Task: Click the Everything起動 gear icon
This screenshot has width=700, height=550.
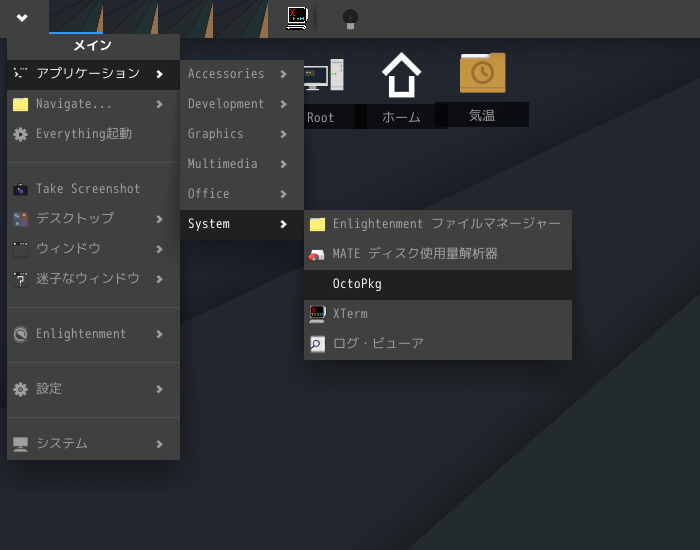Action: click(x=20, y=134)
